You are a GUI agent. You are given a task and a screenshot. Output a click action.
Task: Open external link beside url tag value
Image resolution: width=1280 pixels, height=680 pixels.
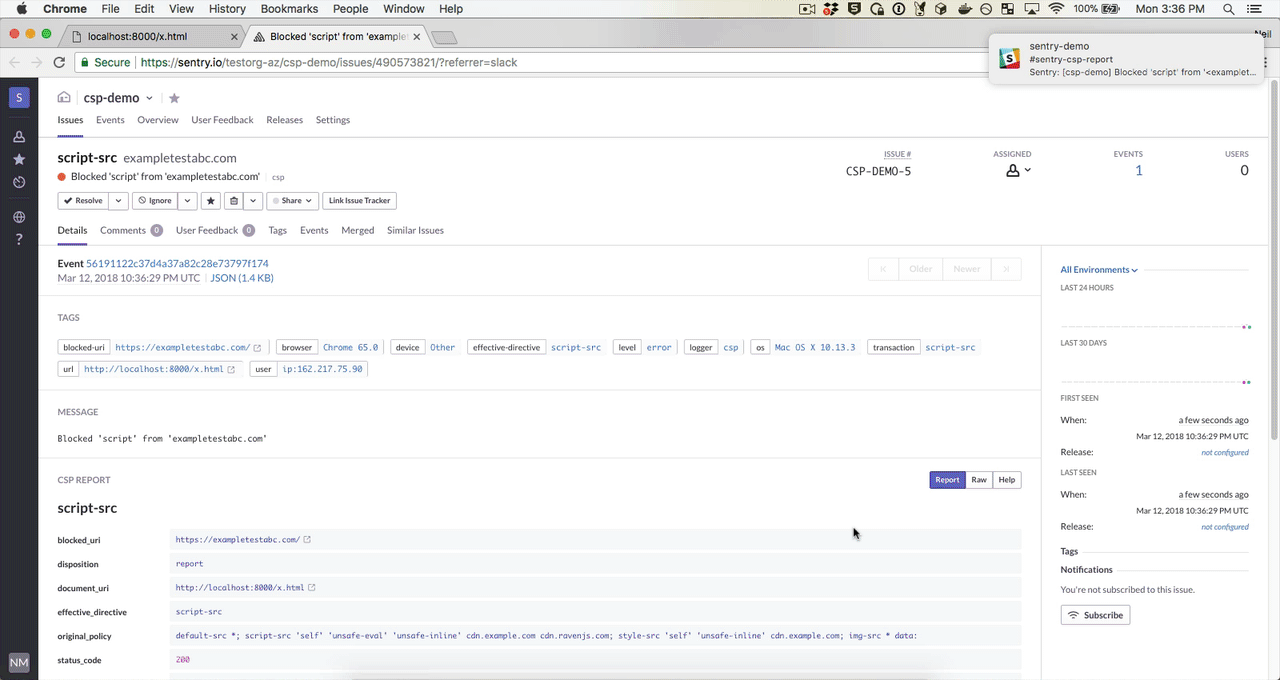click(231, 370)
